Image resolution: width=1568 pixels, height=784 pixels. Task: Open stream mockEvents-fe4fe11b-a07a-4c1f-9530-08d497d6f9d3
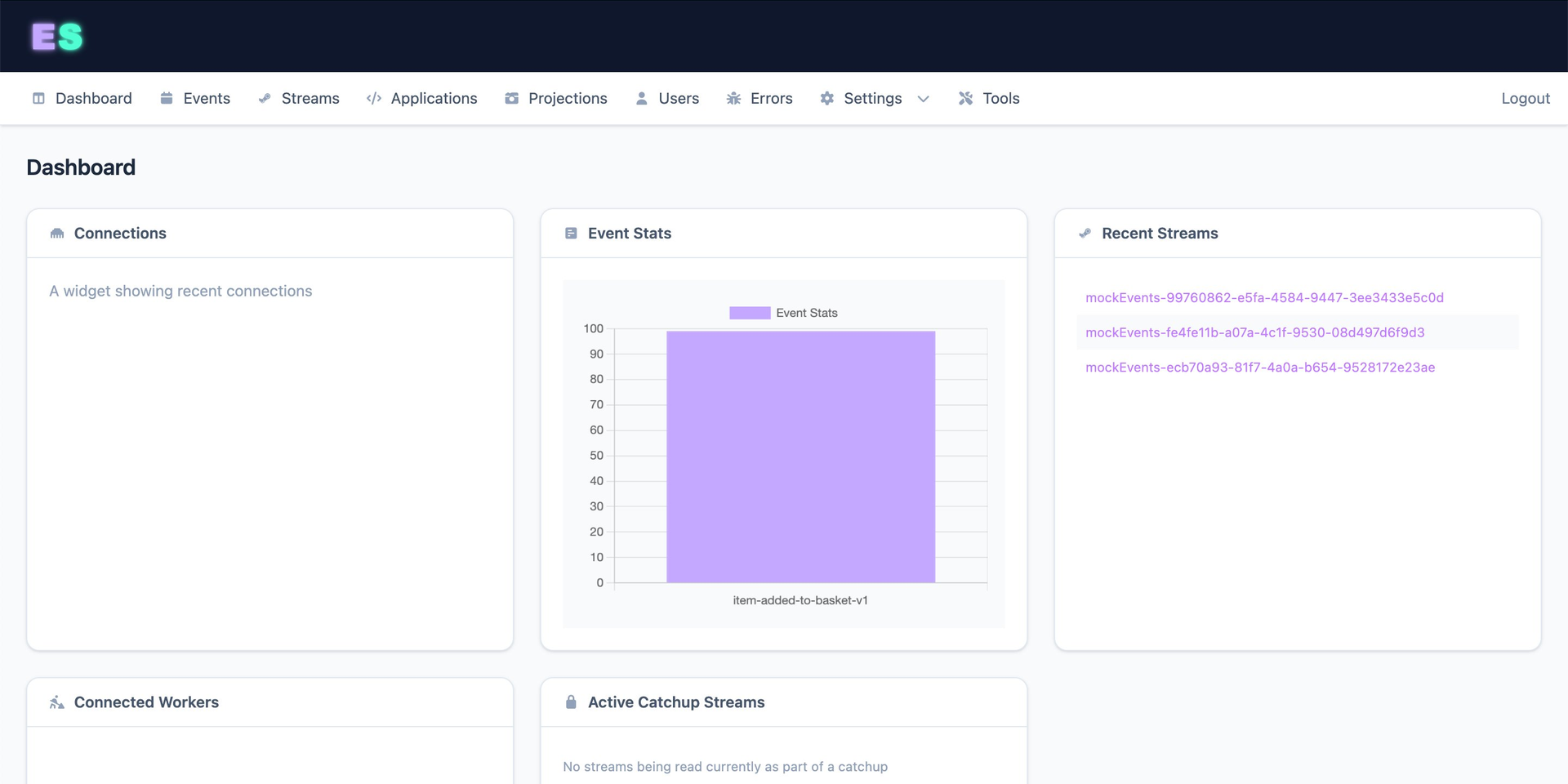click(x=1254, y=332)
